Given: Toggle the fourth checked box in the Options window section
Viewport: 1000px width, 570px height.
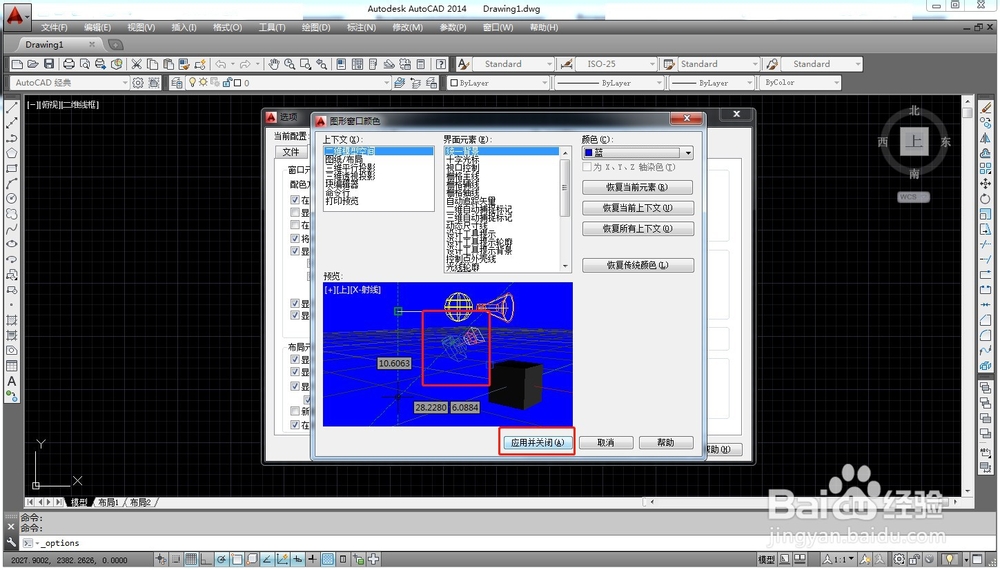Looking at the screenshot, I should point(295,238).
